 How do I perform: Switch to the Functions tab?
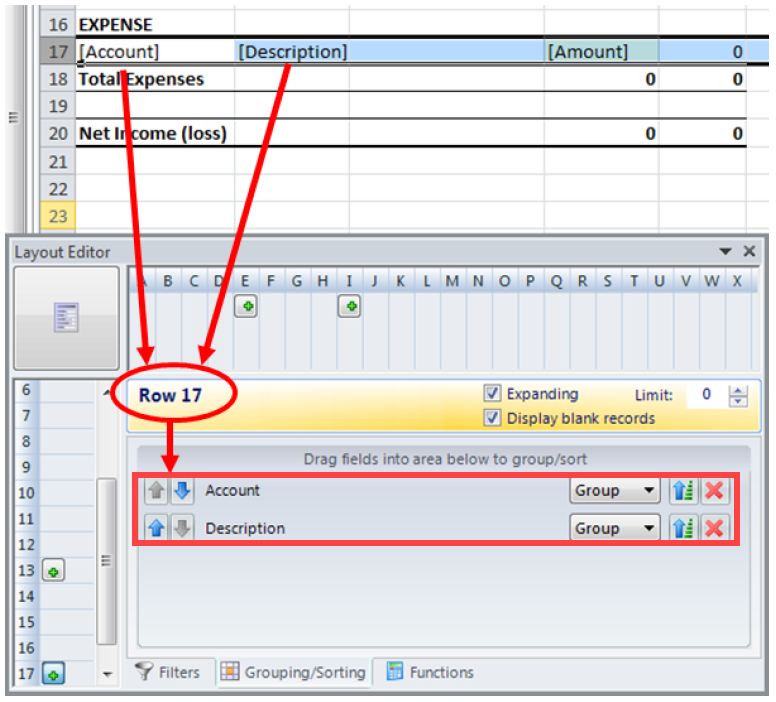430,672
